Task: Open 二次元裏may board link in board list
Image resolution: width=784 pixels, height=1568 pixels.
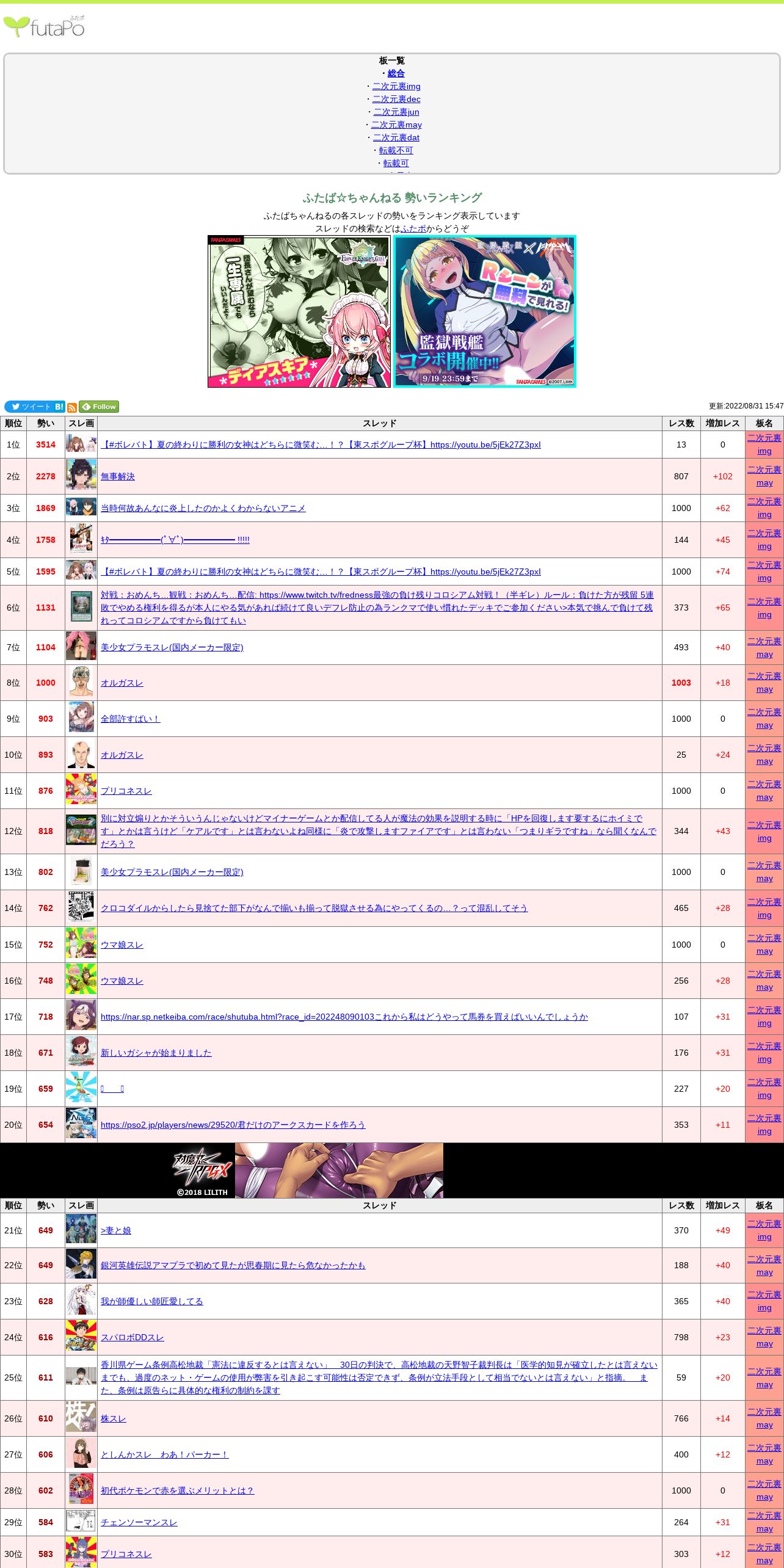Action: (x=396, y=125)
